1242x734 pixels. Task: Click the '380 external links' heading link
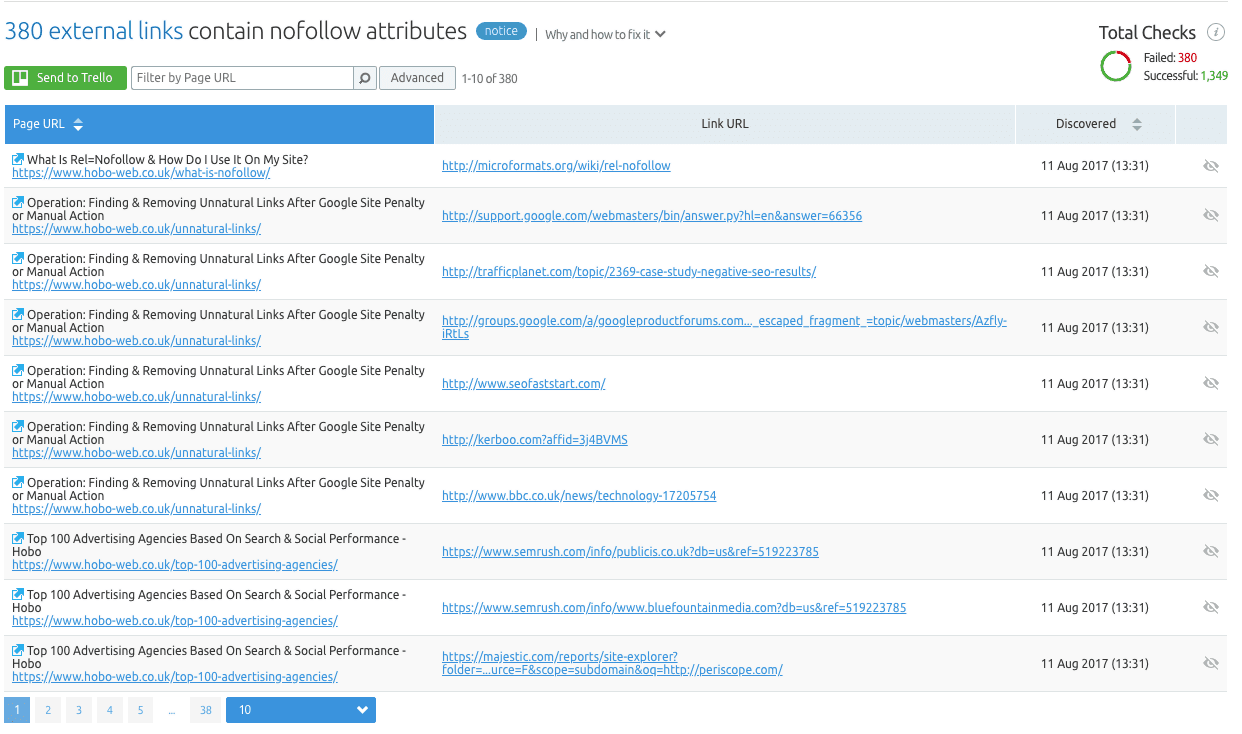[x=94, y=31]
